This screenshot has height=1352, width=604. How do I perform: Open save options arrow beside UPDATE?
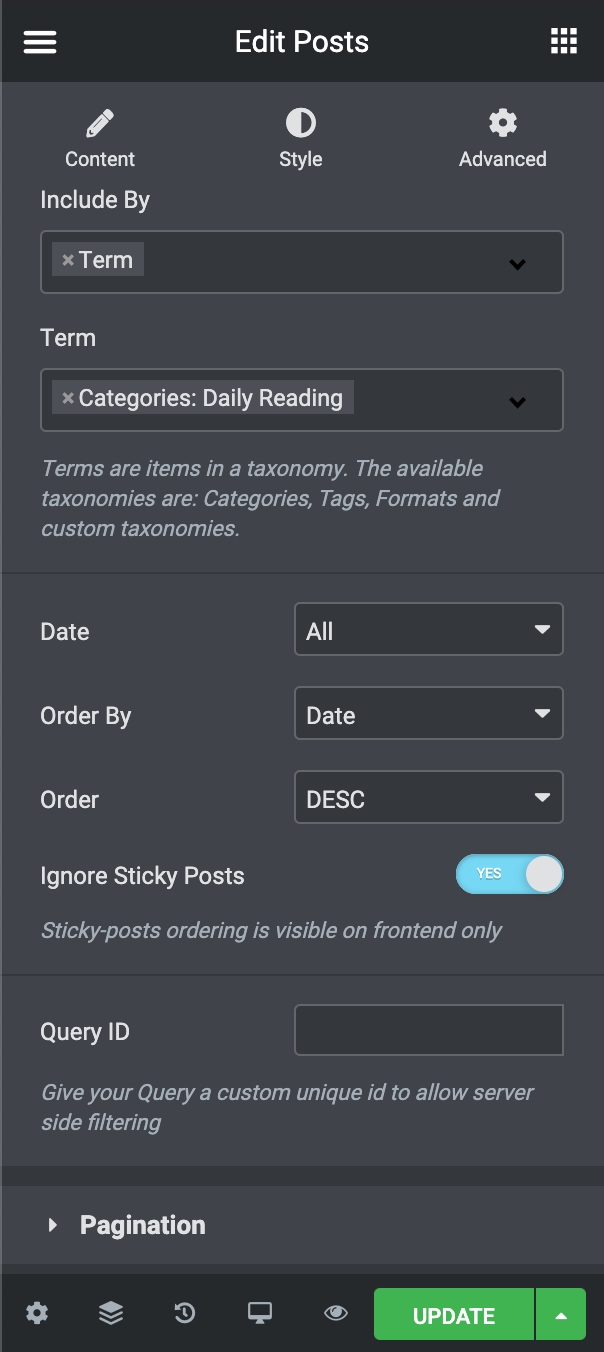pyautogui.click(x=561, y=1315)
